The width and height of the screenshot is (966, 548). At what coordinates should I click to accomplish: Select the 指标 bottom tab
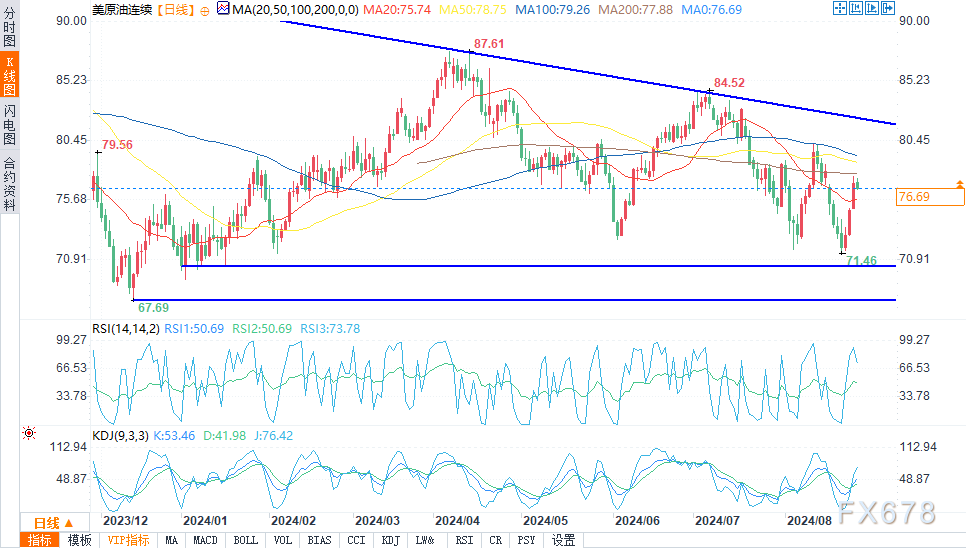coord(39,540)
